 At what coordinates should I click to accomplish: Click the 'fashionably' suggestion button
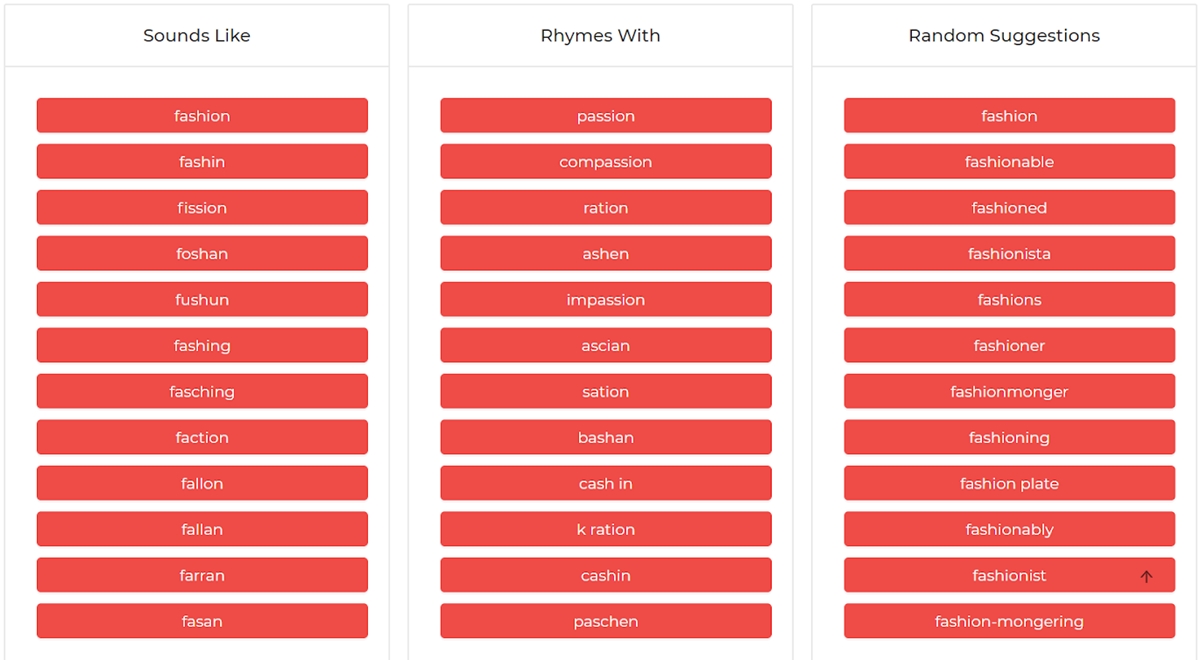[x=1009, y=530]
